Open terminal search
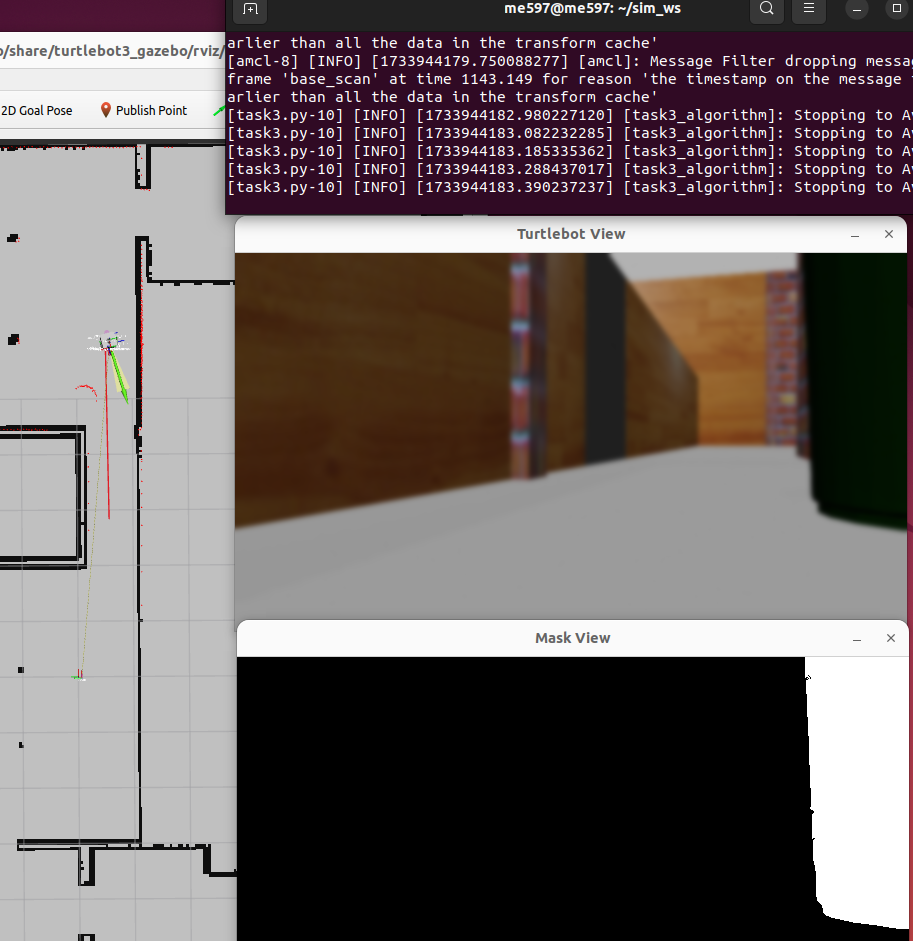 click(x=767, y=9)
